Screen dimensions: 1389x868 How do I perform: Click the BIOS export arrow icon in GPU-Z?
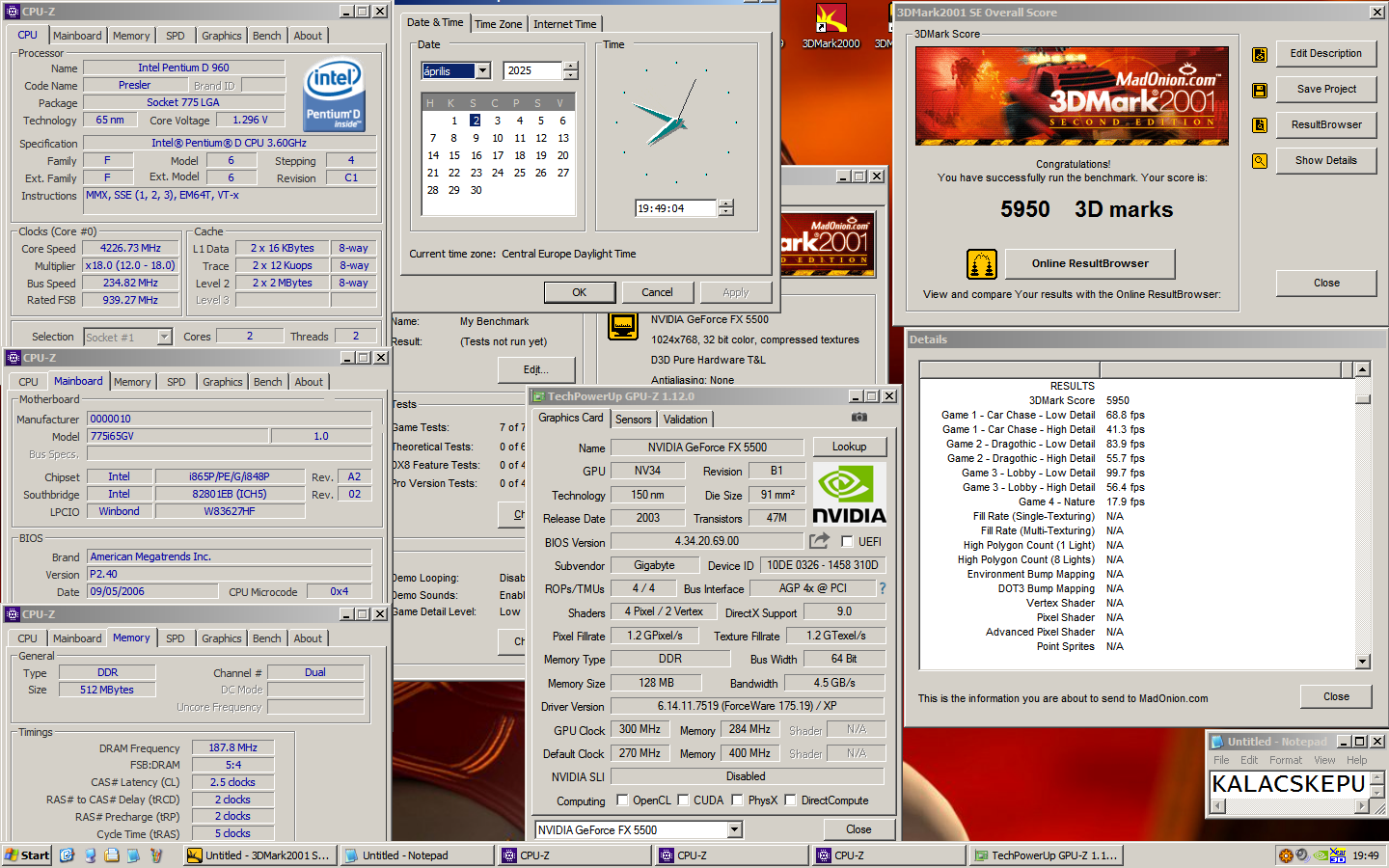819,541
